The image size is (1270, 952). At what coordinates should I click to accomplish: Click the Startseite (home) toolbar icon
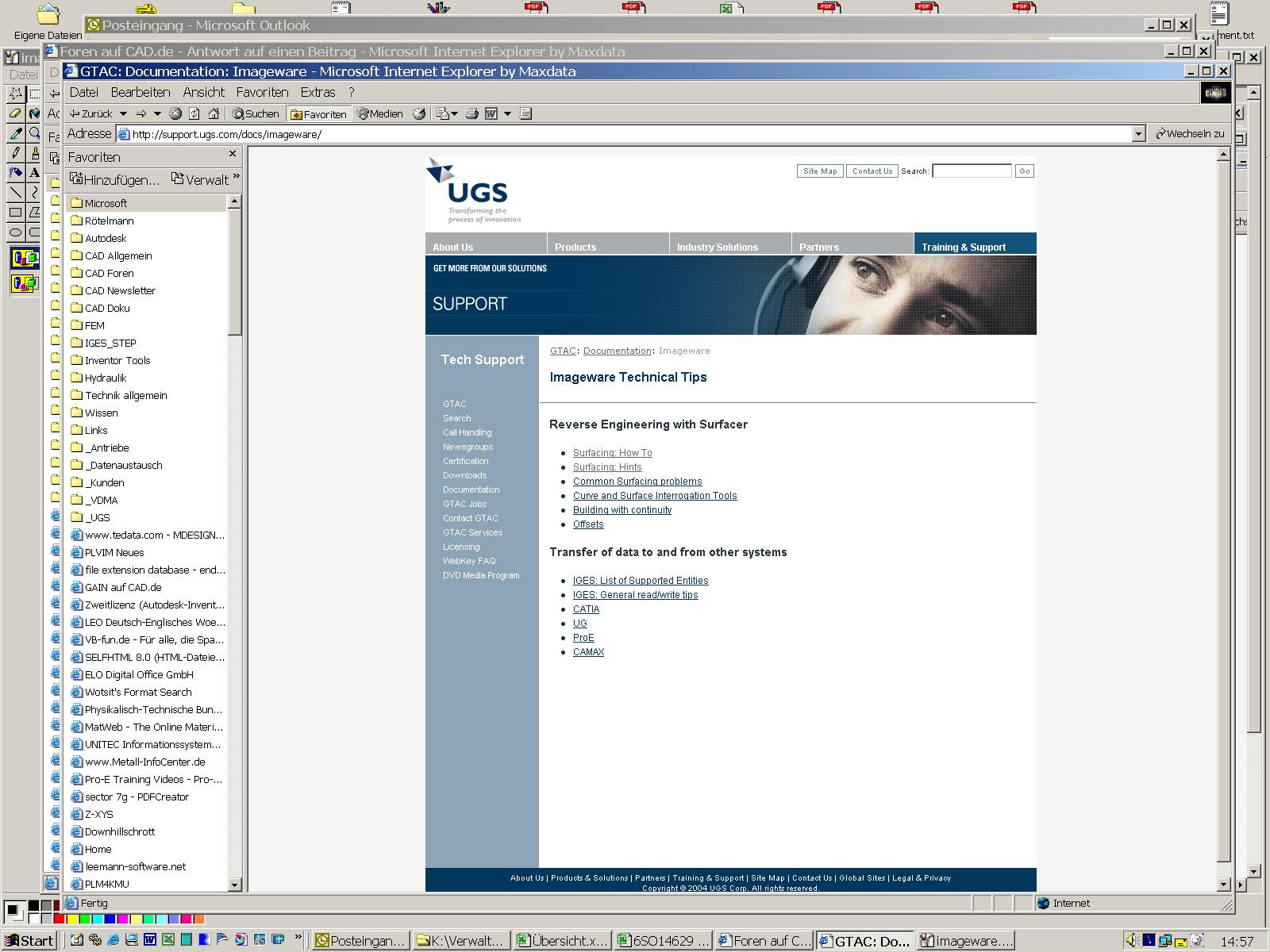214,113
